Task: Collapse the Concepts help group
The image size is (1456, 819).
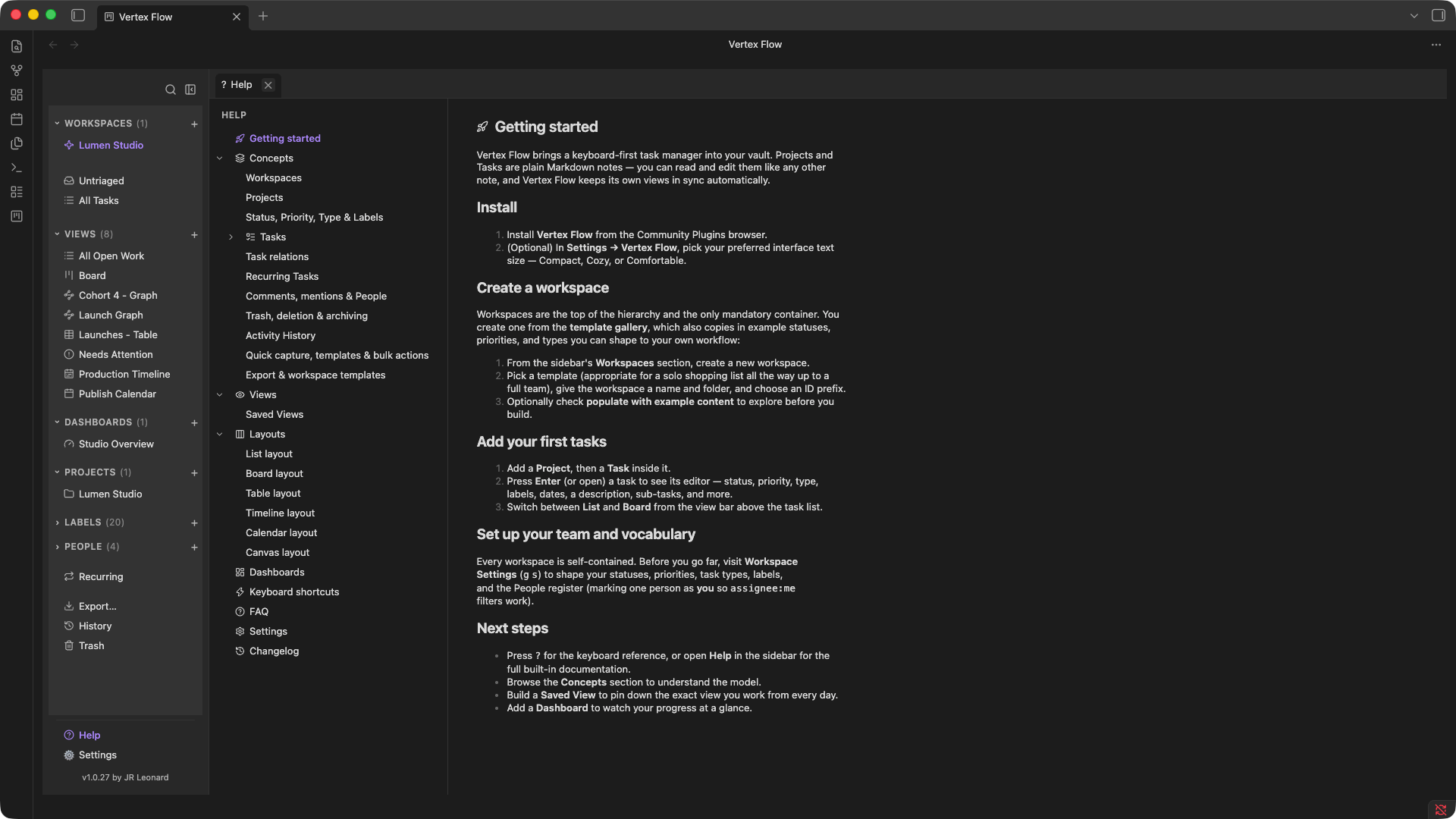Action: tap(220, 158)
